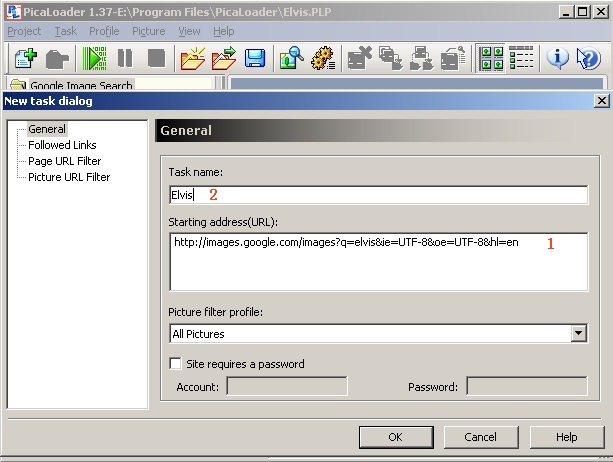Open the Project menu
The height and width of the screenshot is (462, 613).
[x=24, y=31]
